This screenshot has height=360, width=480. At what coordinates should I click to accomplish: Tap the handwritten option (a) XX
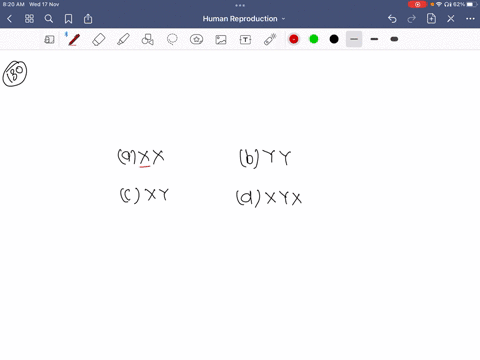141,157
